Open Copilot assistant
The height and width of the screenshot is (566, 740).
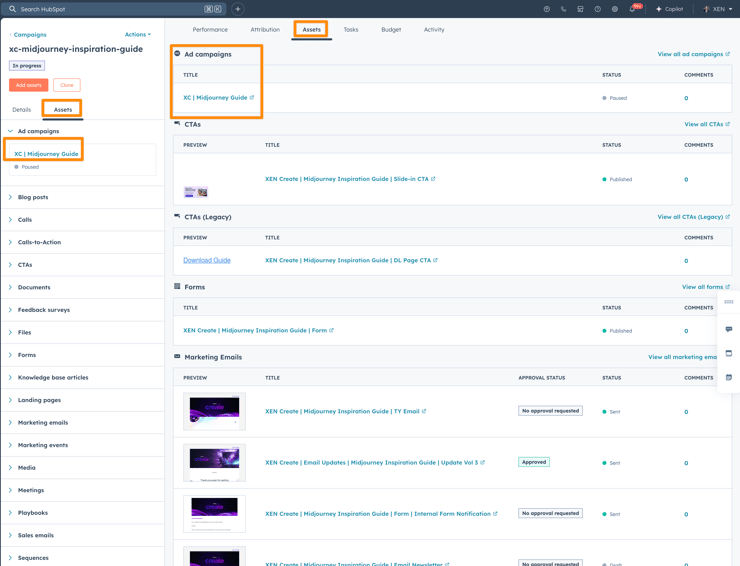(x=669, y=9)
